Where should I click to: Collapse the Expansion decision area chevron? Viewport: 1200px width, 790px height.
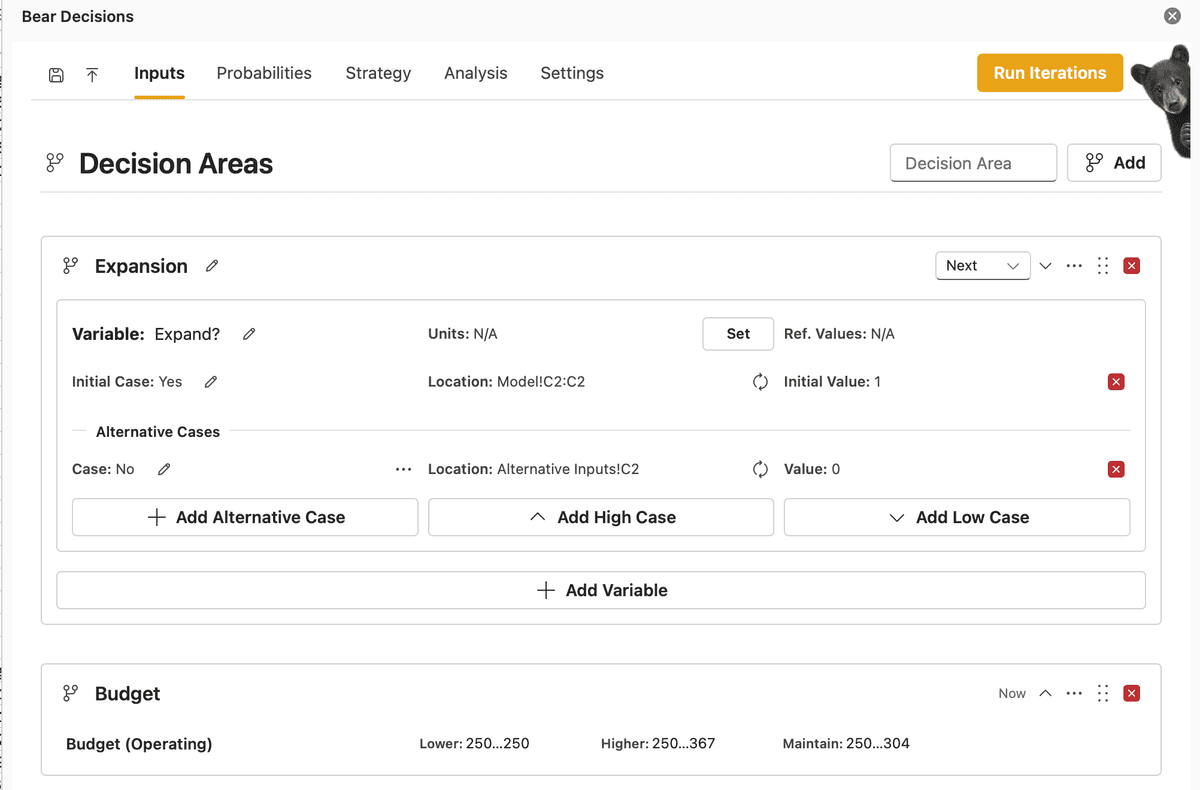[1046, 266]
